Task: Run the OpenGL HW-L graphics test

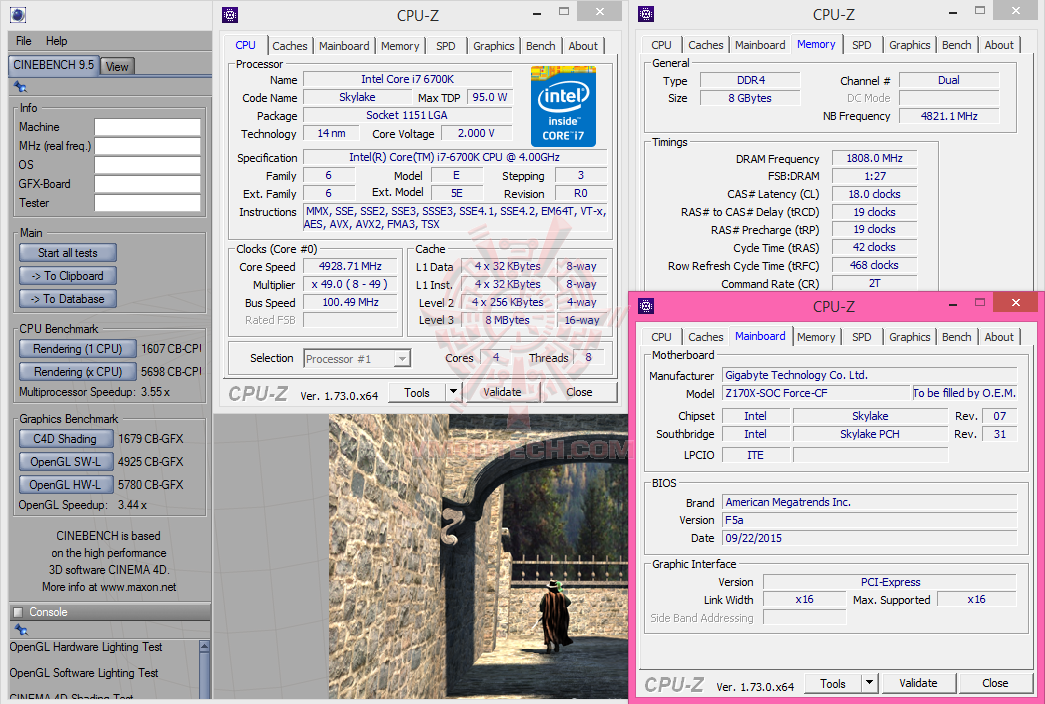Action: (x=65, y=485)
